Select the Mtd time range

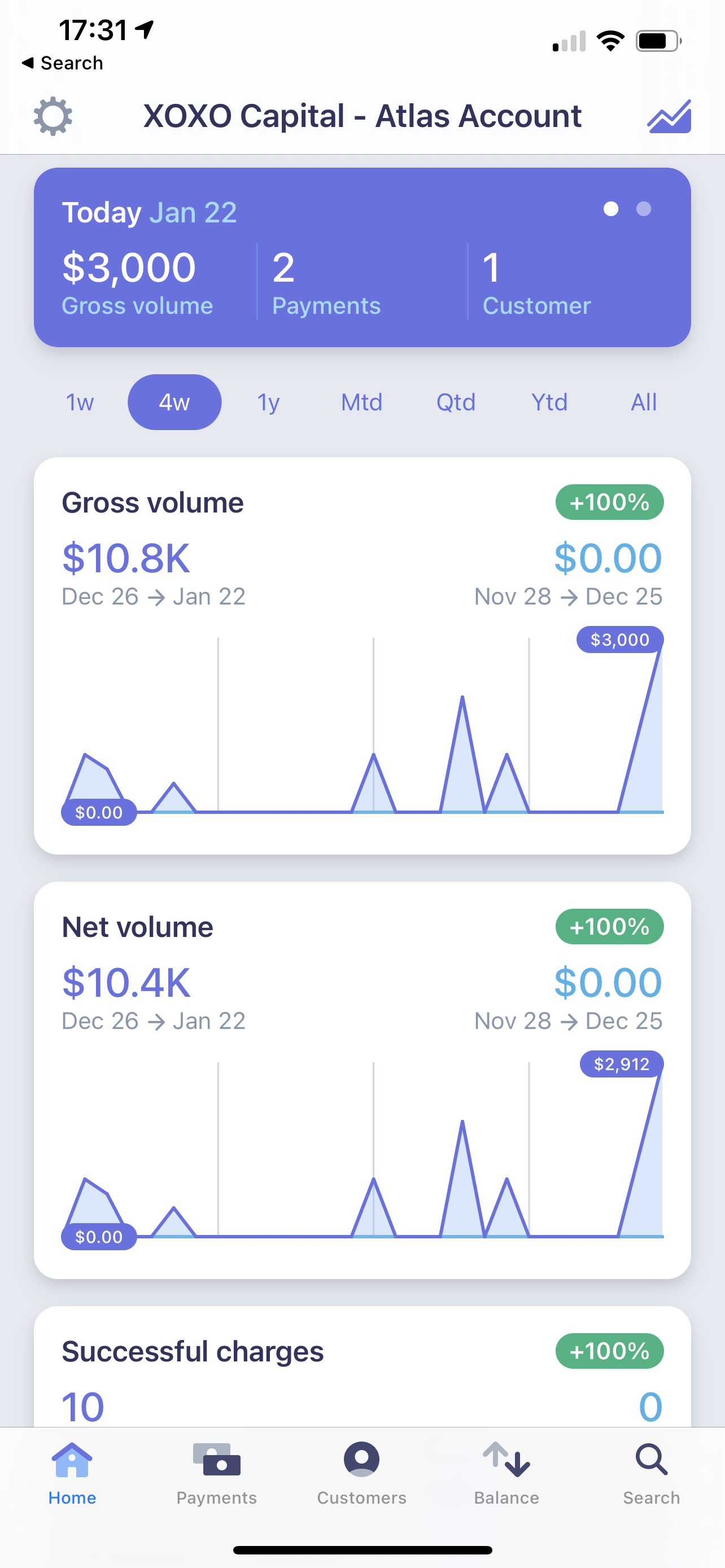[x=361, y=402]
